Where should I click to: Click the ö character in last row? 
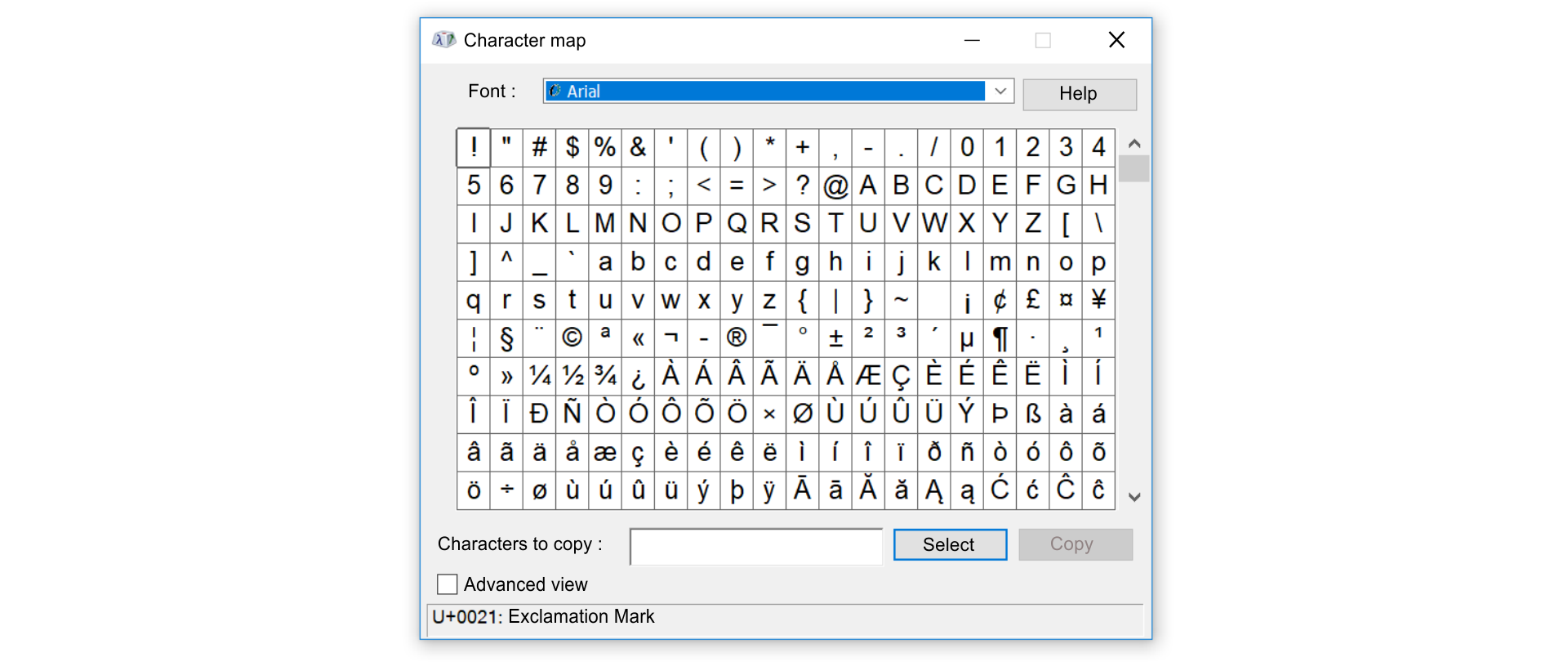[x=474, y=490]
